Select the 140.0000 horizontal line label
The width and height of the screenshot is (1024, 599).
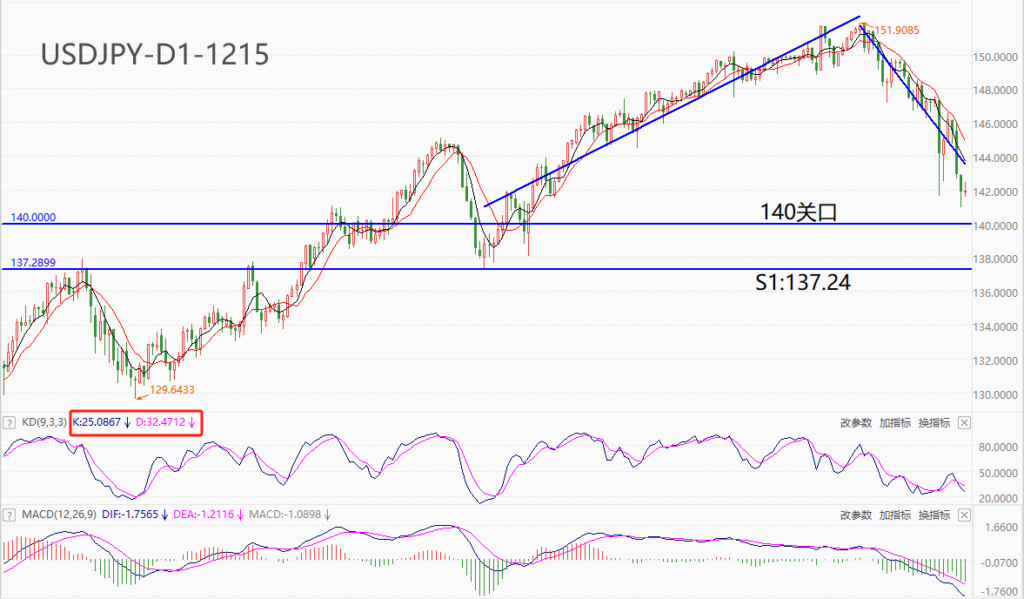(33, 217)
